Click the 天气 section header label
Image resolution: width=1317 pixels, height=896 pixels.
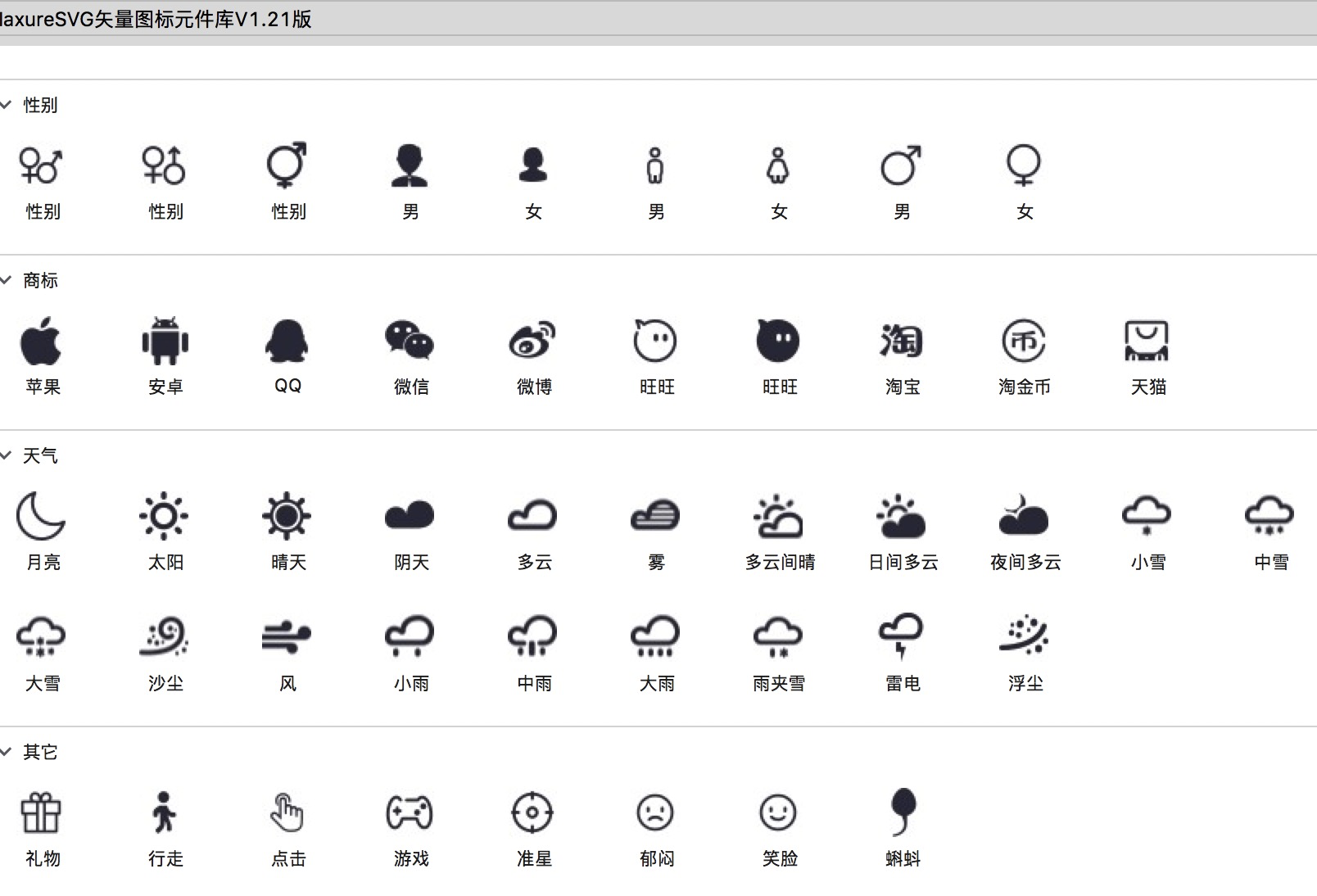click(40, 455)
